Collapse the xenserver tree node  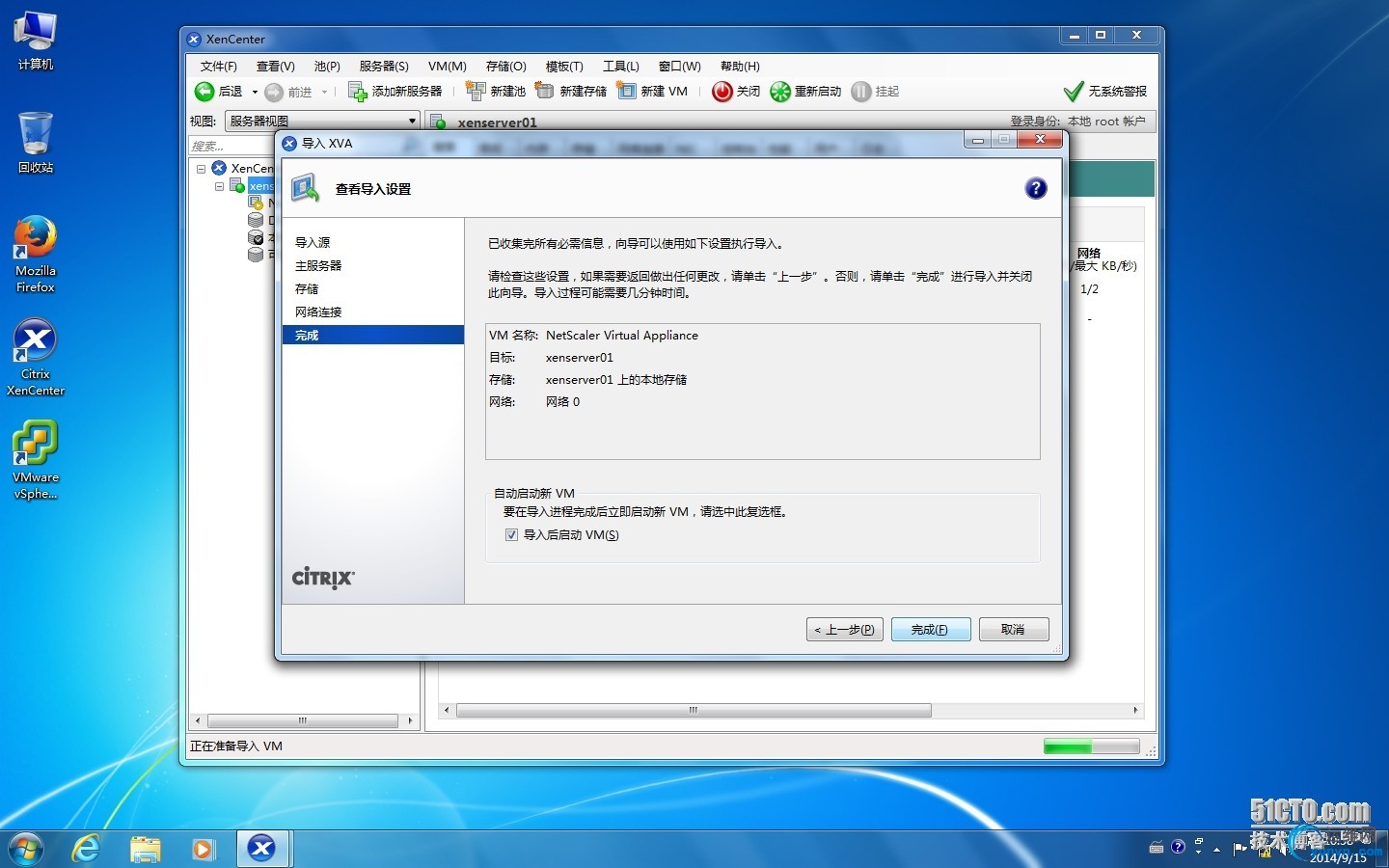pos(219,186)
